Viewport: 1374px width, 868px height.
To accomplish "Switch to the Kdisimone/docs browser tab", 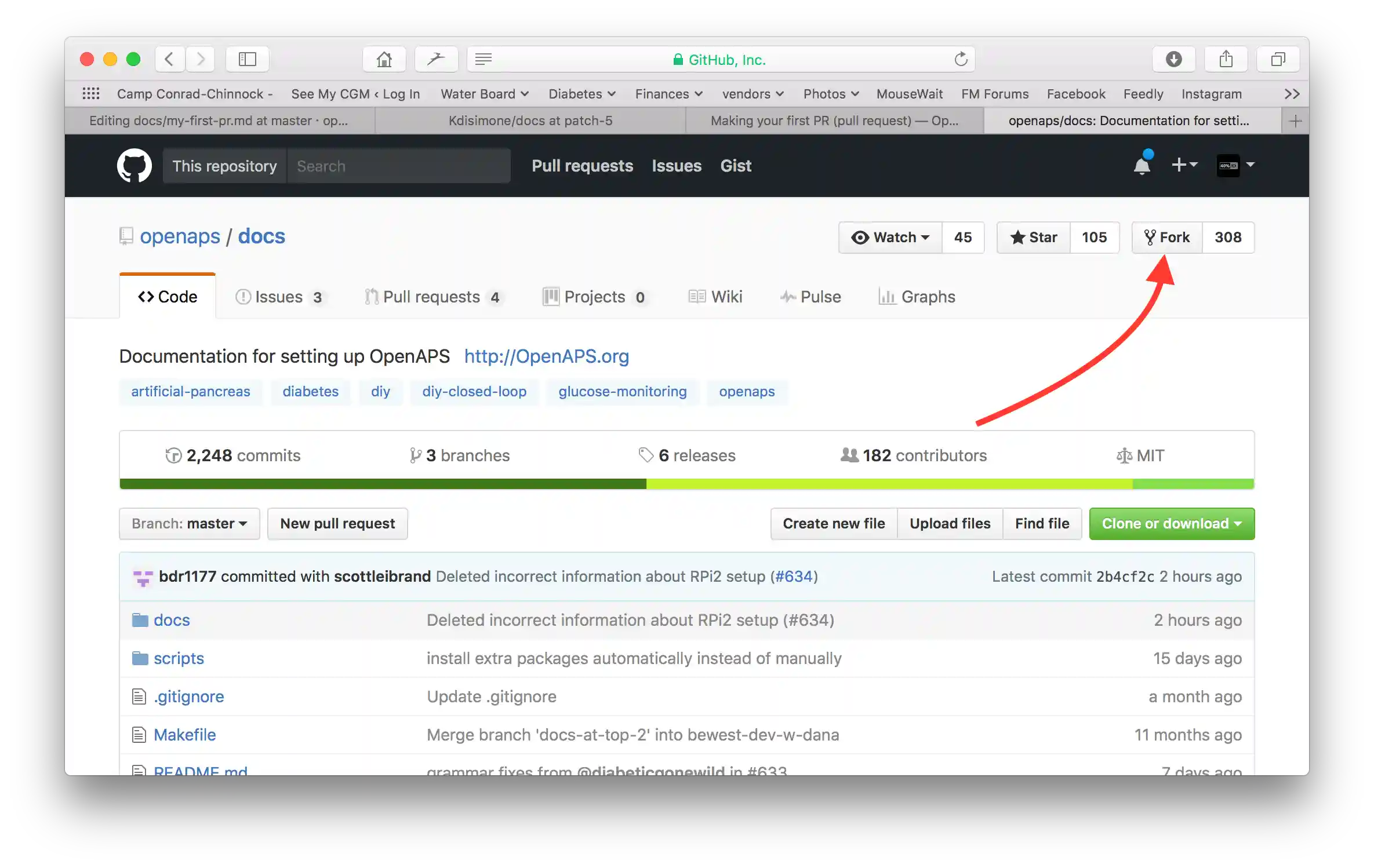I will point(529,121).
